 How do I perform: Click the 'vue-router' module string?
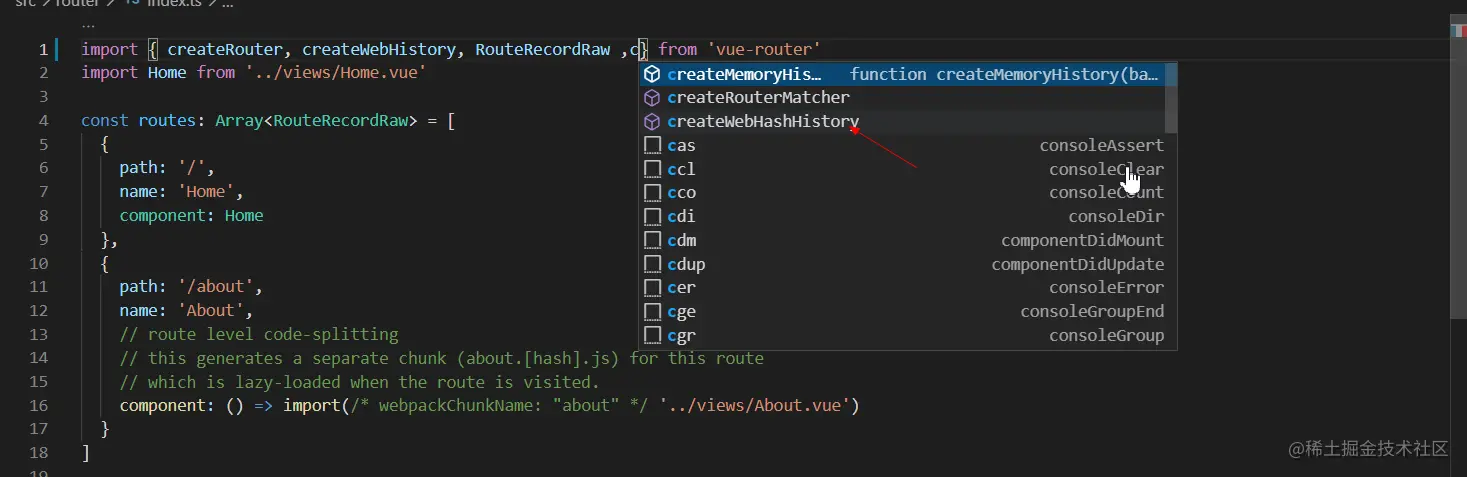(763, 50)
